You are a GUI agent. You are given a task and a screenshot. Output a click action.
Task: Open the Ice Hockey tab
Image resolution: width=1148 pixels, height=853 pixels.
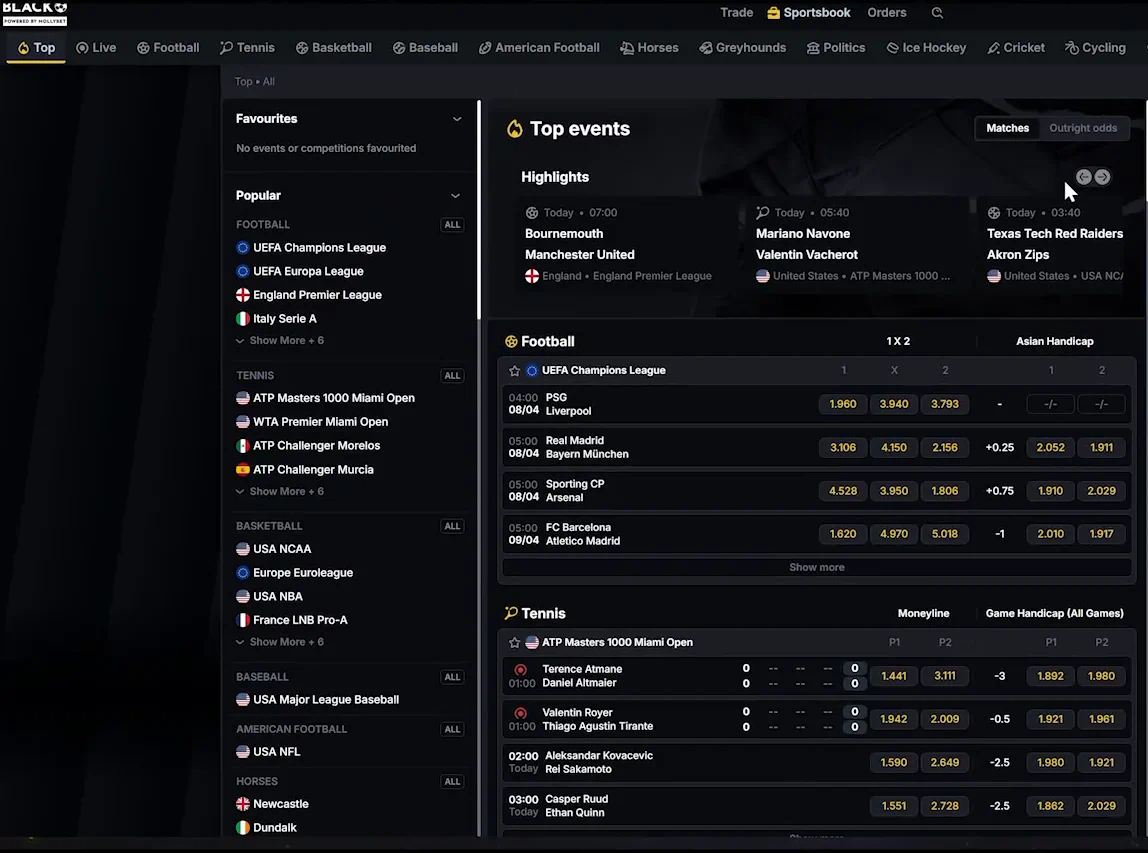pyautogui.click(x=926, y=48)
